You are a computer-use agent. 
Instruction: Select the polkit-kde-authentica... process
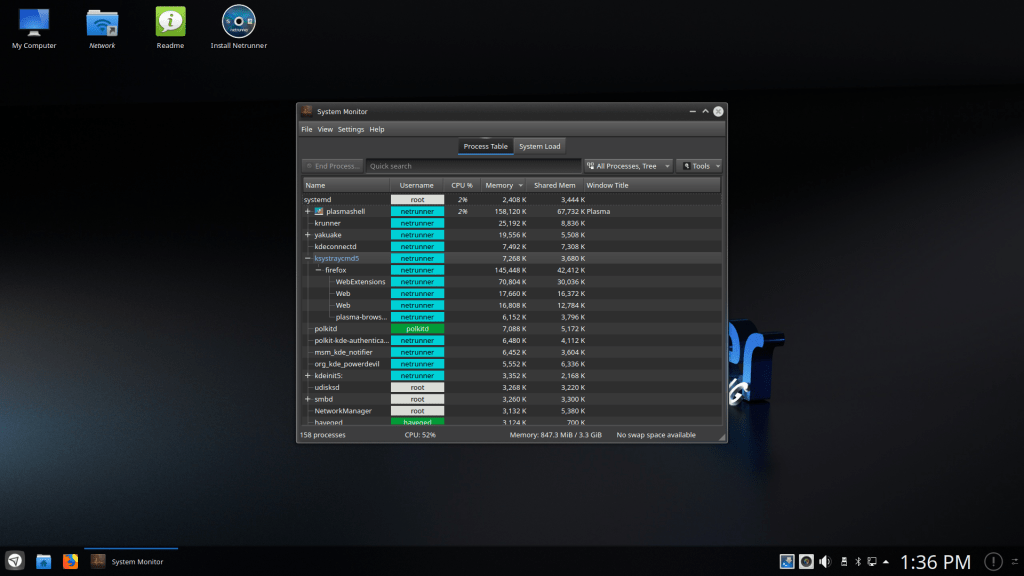(x=351, y=341)
